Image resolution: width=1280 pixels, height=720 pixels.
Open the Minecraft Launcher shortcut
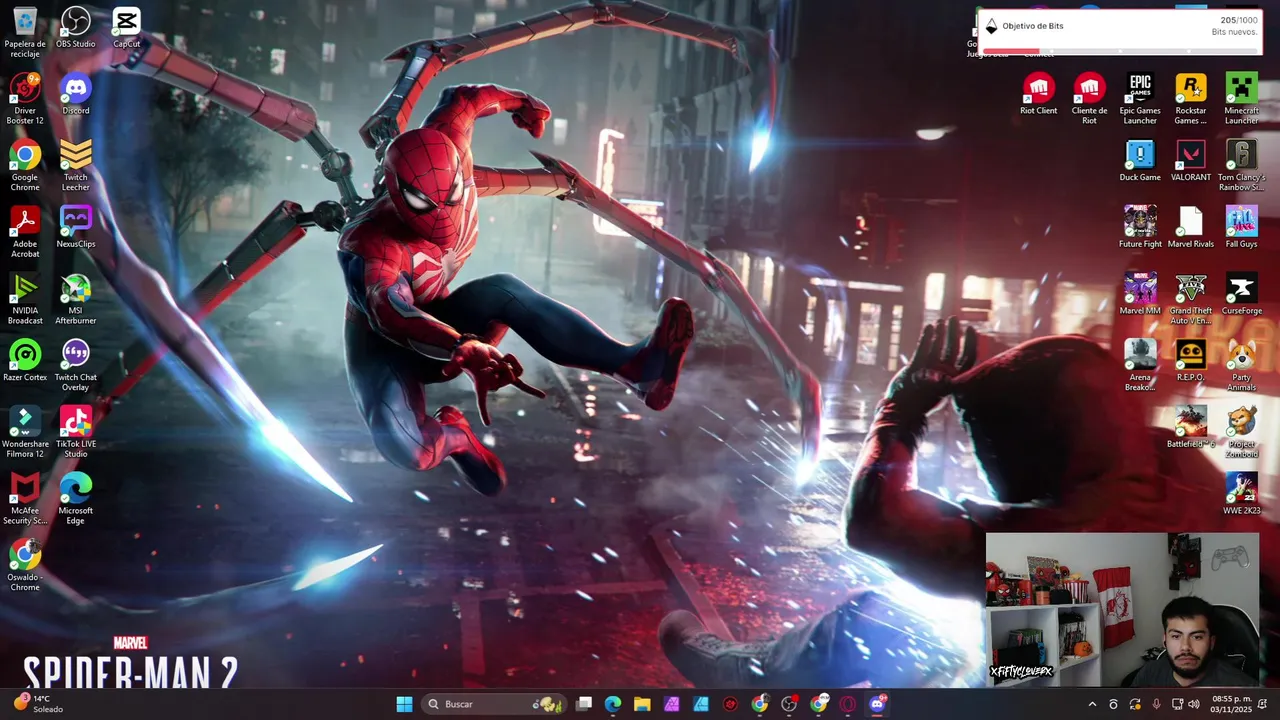1241,98
